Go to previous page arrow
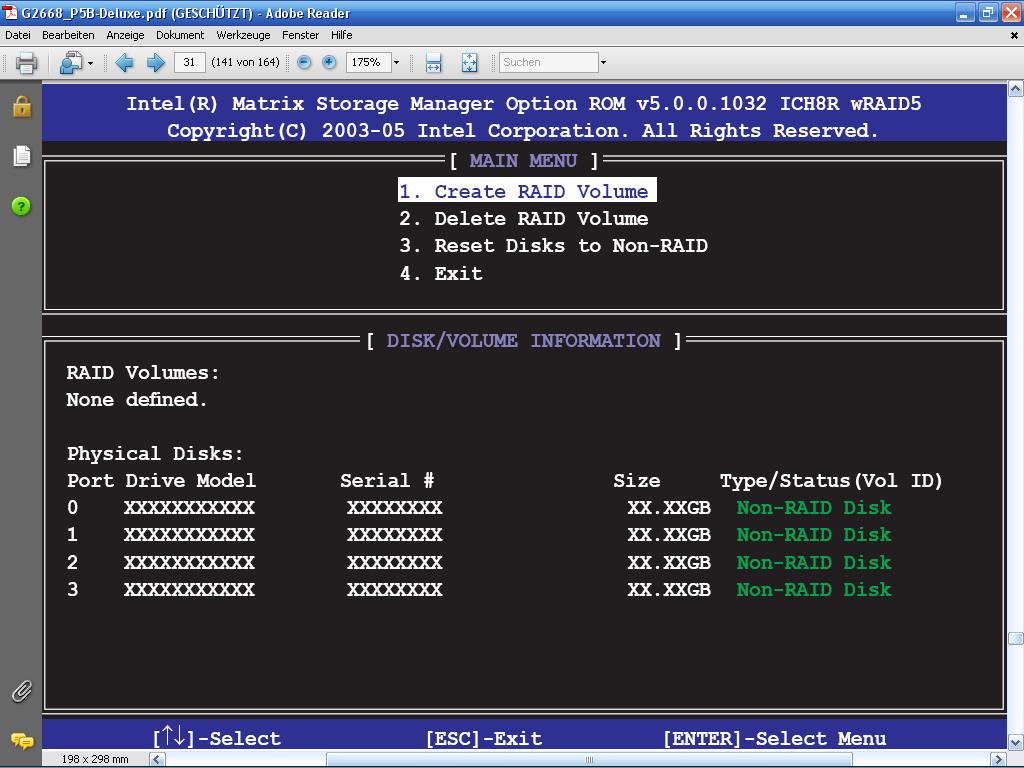 click(124, 63)
